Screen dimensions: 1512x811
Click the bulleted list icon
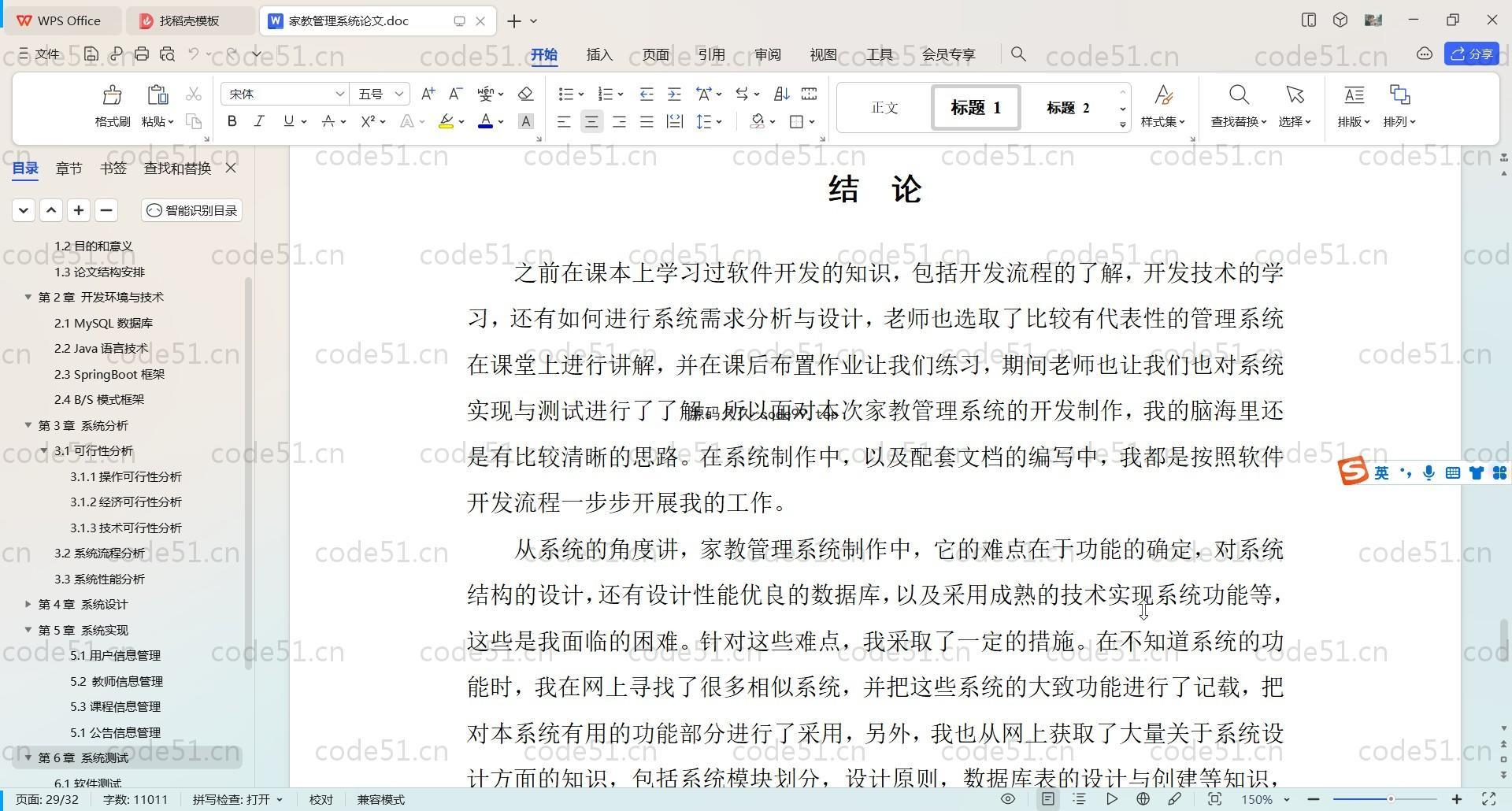565,94
